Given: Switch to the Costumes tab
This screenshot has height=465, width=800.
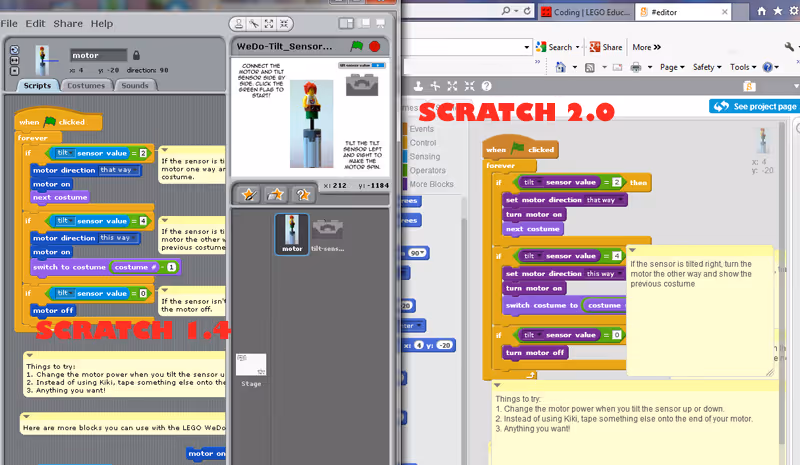Looking at the screenshot, I should click(x=86, y=85).
